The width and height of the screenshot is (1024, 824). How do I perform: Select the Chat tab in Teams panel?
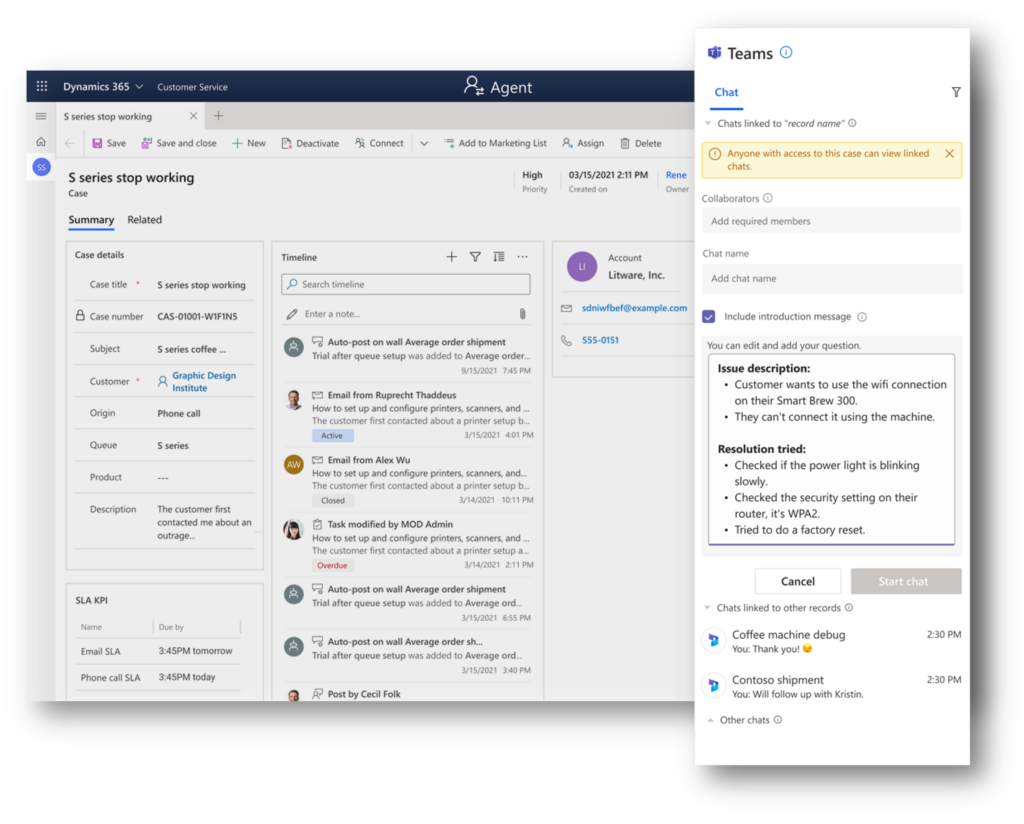726,92
